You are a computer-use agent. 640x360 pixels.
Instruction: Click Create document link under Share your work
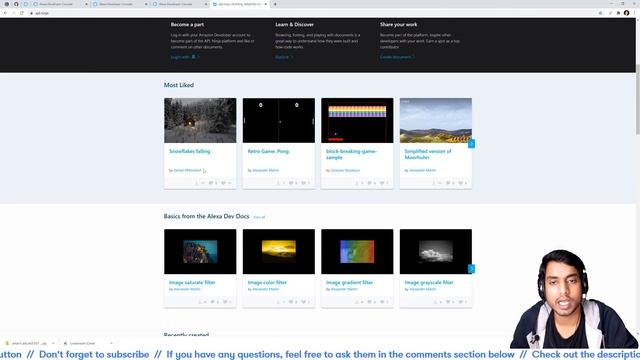point(397,57)
